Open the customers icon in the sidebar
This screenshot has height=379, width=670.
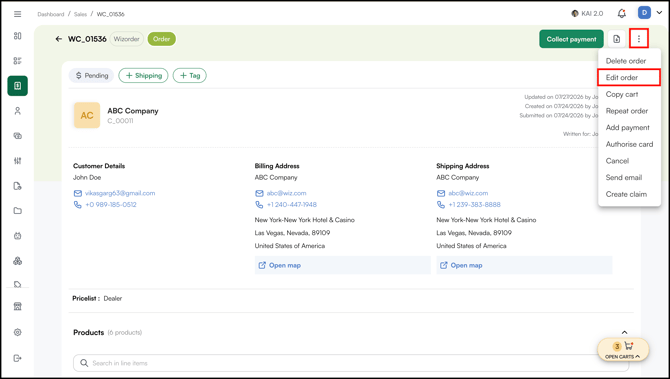tap(18, 111)
